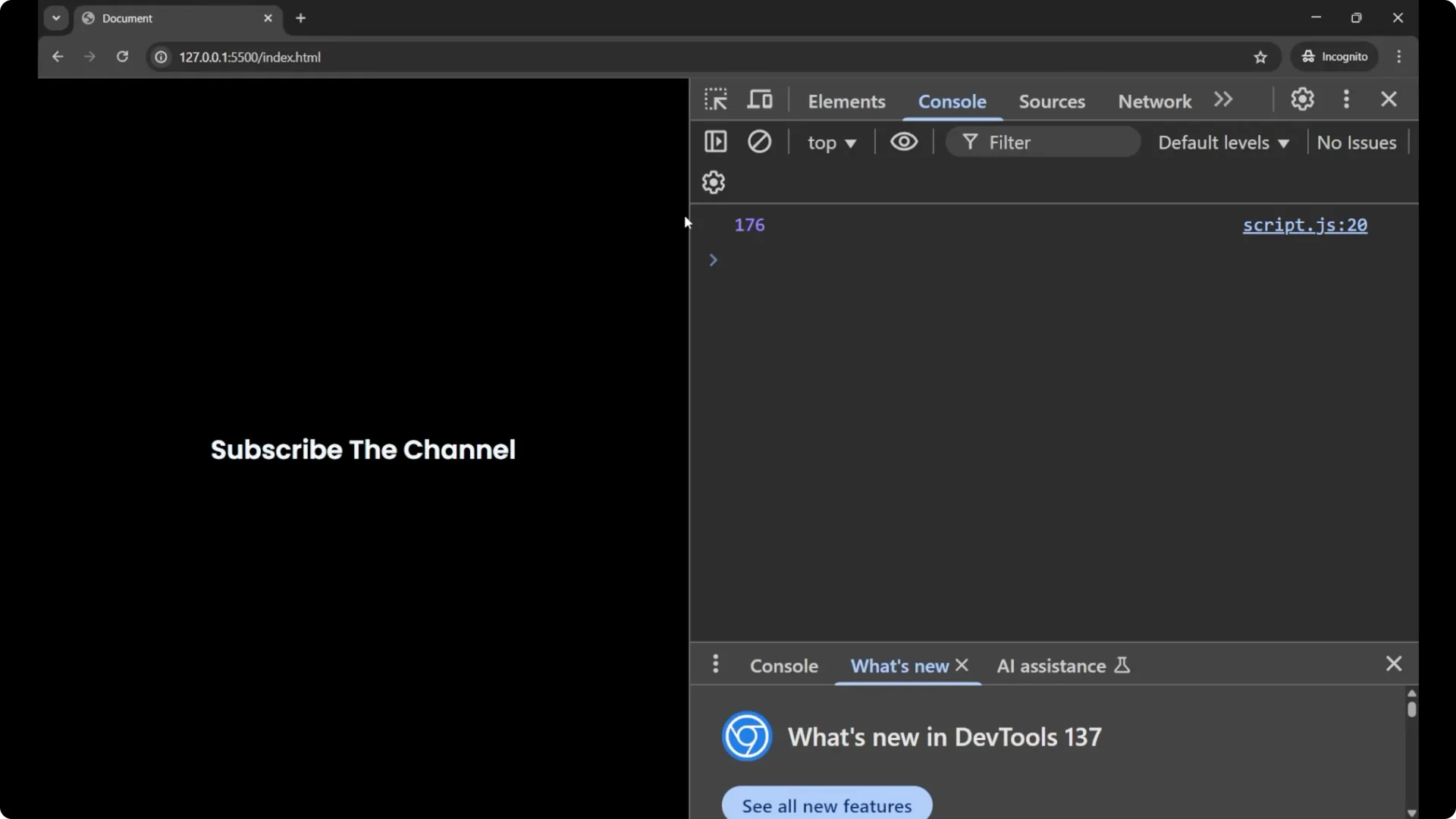
Task: Click See all new features
Action: (x=826, y=806)
